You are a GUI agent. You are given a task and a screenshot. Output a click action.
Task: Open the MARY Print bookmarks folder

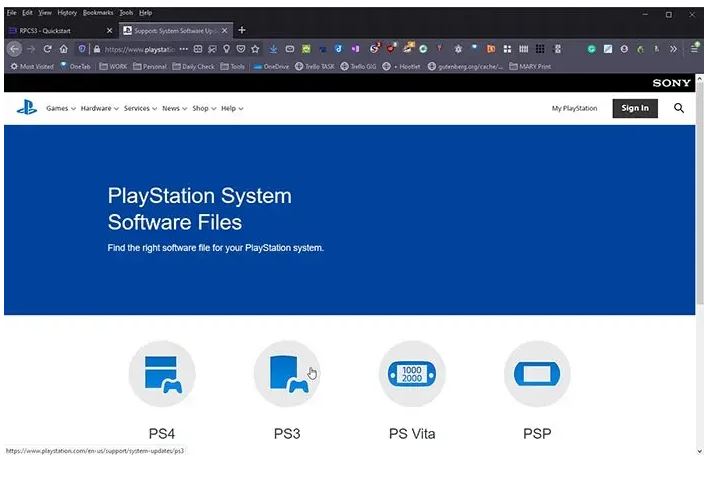tap(530, 66)
